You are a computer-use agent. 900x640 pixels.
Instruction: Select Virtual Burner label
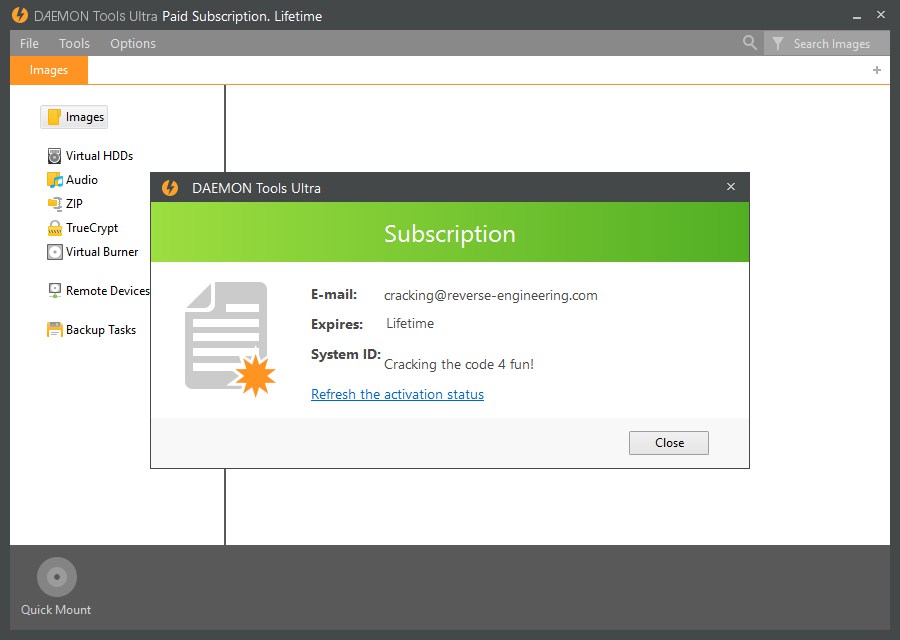point(102,252)
